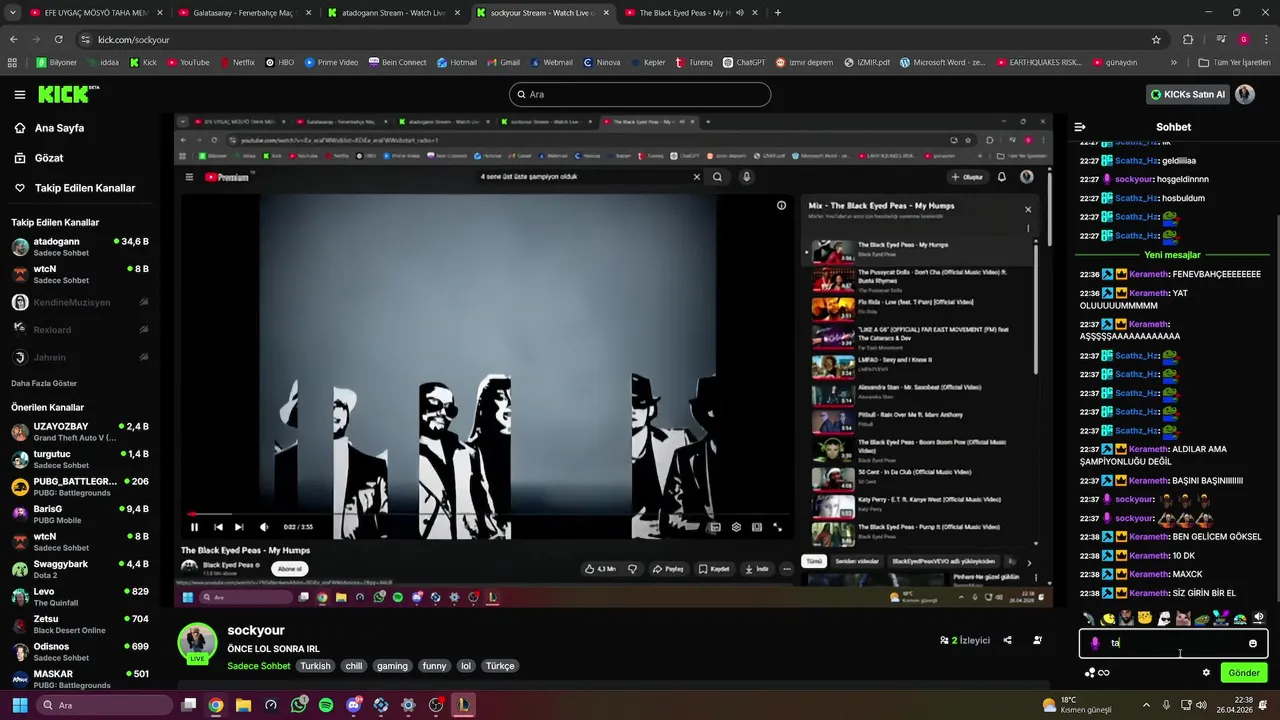The height and width of the screenshot is (720, 1280).
Task: Pick the ghost with sunglasses quick emote
Action: (1165, 619)
